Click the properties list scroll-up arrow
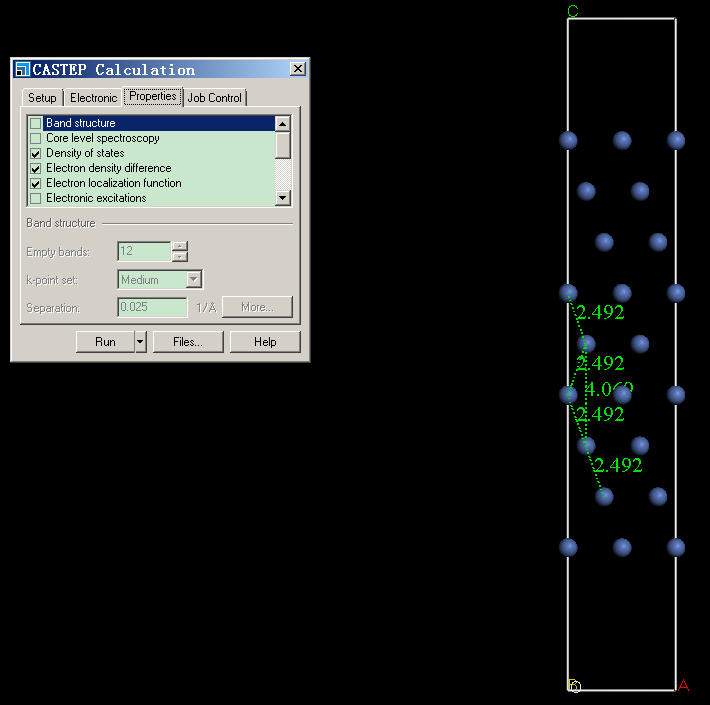The width and height of the screenshot is (710, 705). click(x=283, y=123)
